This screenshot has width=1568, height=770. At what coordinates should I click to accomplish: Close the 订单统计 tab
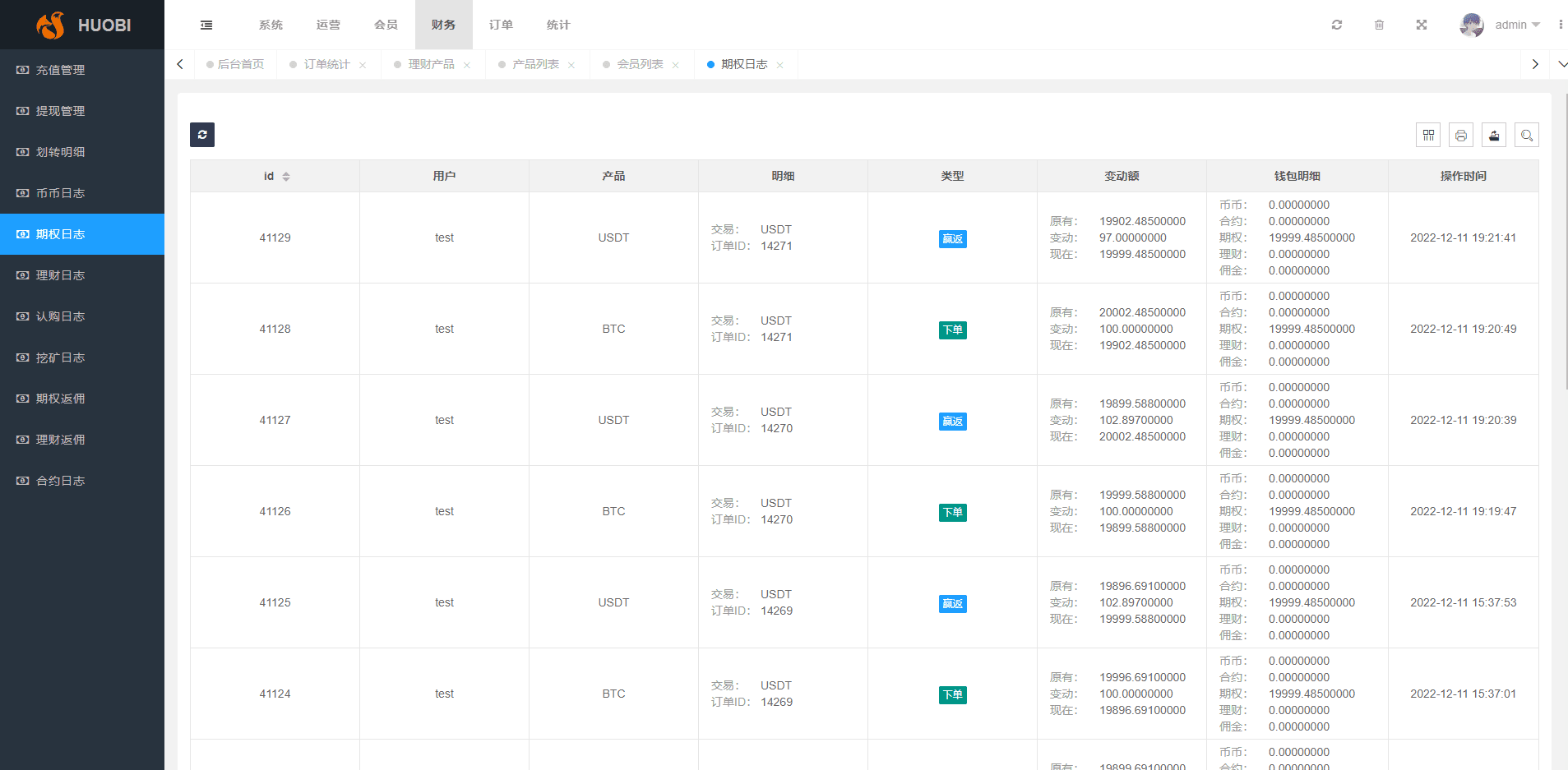pyautogui.click(x=363, y=65)
